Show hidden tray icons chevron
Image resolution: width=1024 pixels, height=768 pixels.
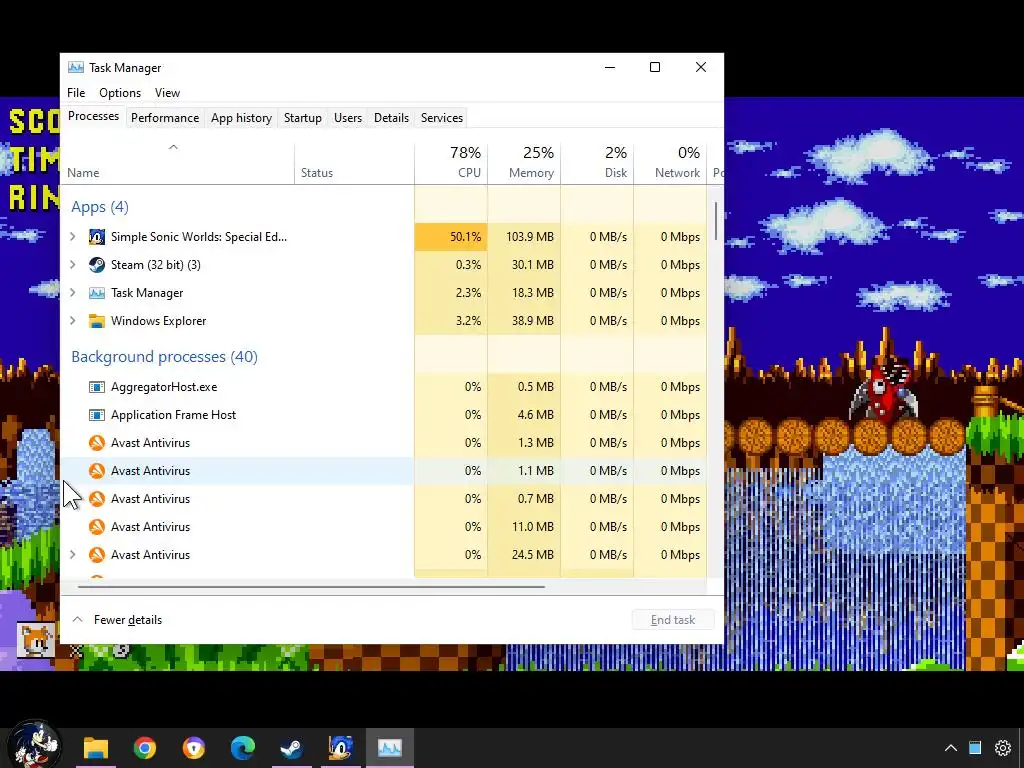[x=951, y=748]
